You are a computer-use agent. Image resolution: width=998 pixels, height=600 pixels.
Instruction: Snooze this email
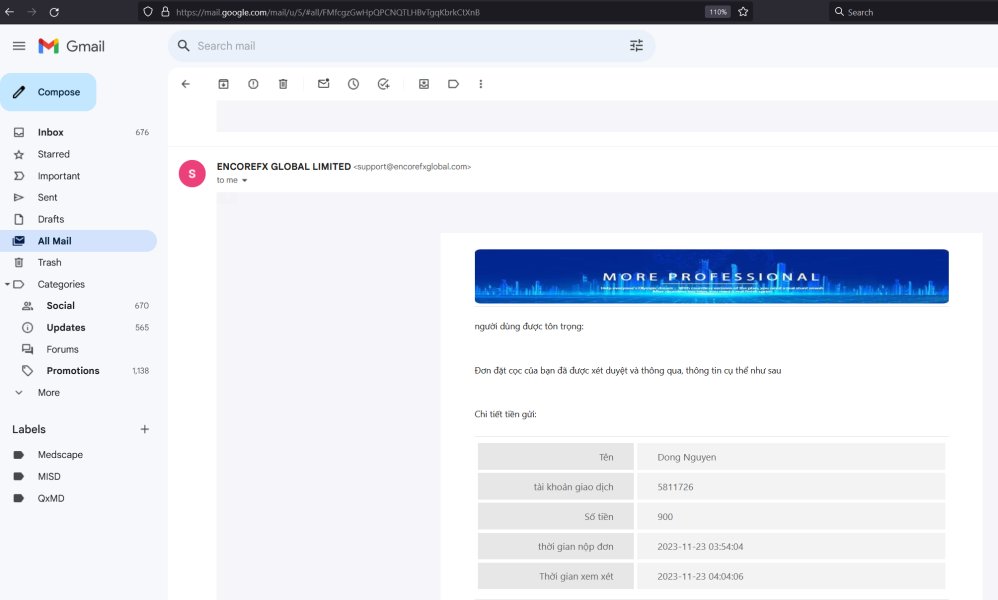[353, 84]
